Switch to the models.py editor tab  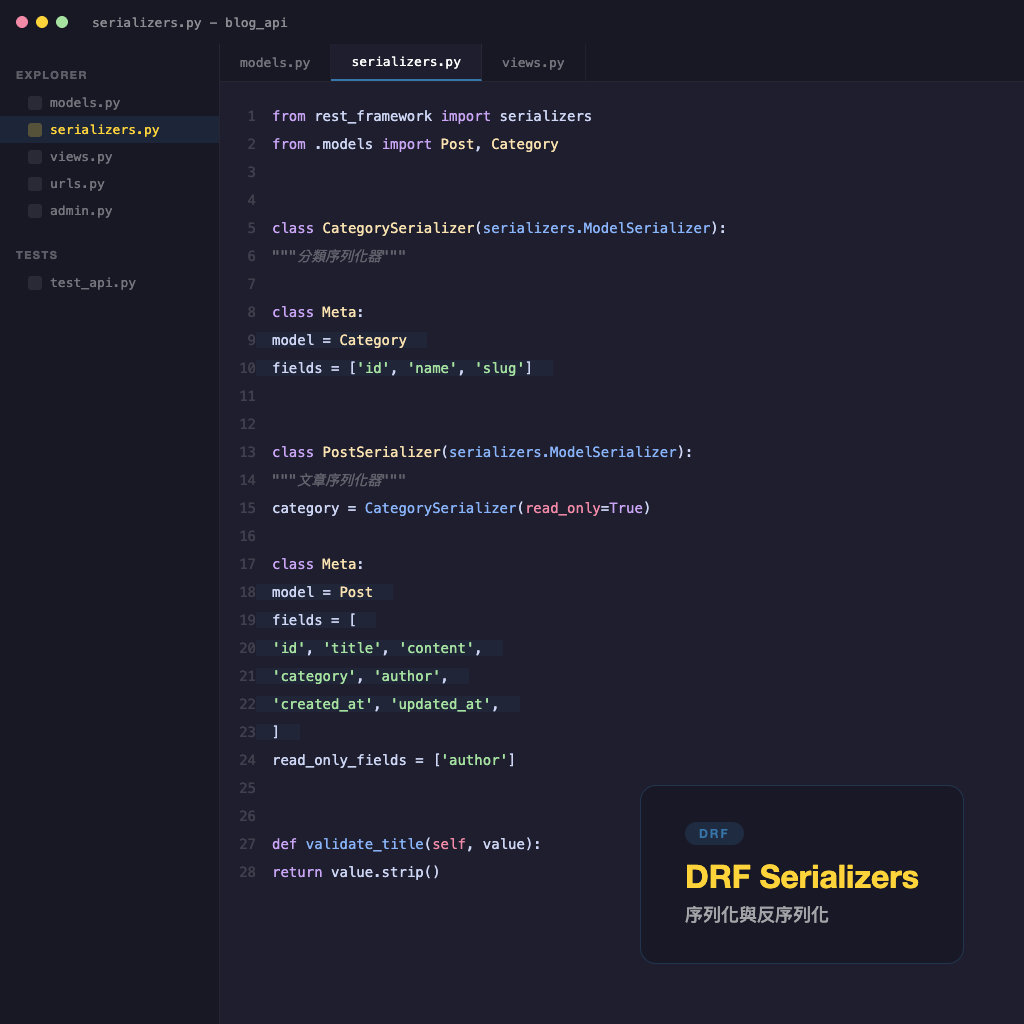tap(275, 63)
